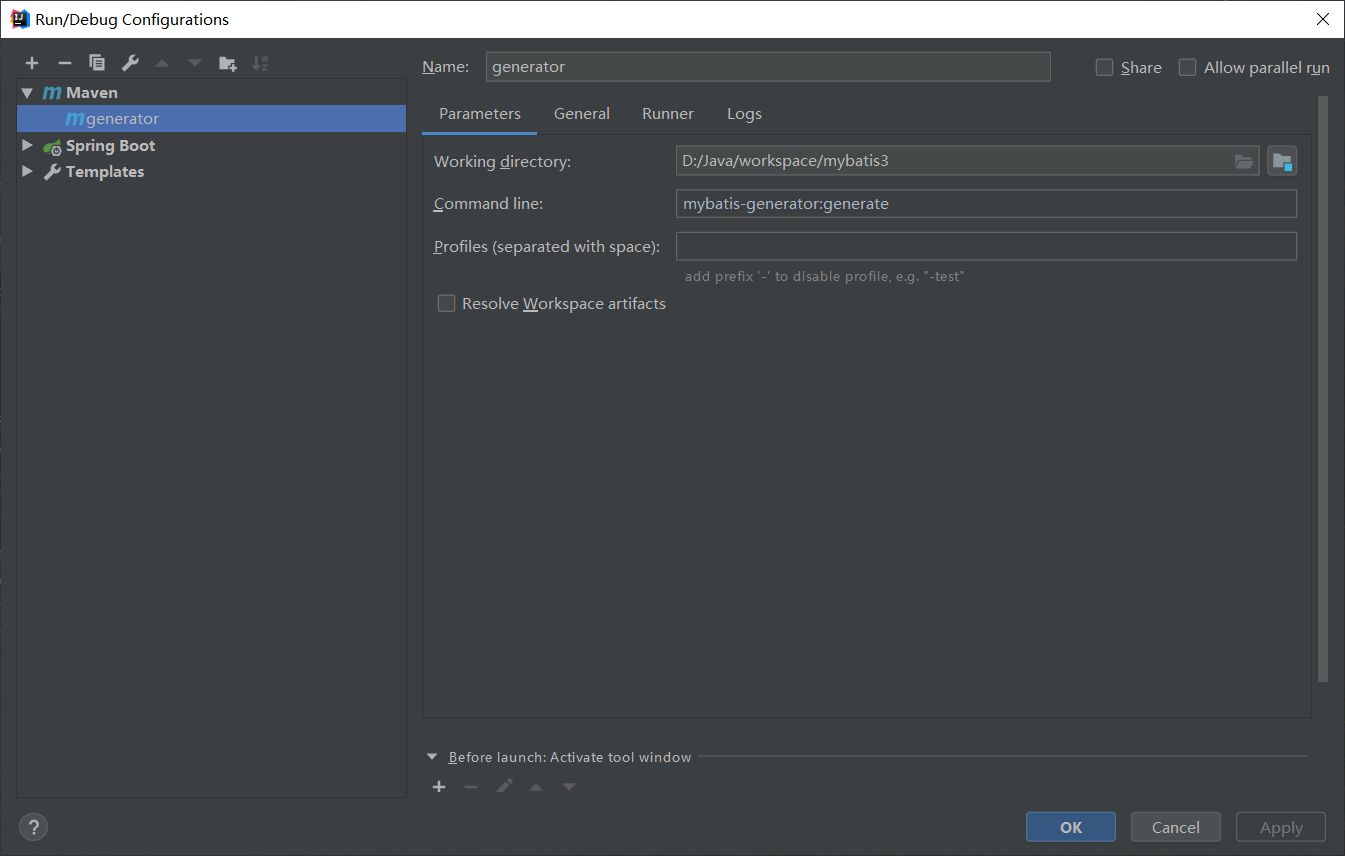The width and height of the screenshot is (1345, 856).
Task: Sort configurations alphabetically with the sort icon
Action: (x=260, y=63)
